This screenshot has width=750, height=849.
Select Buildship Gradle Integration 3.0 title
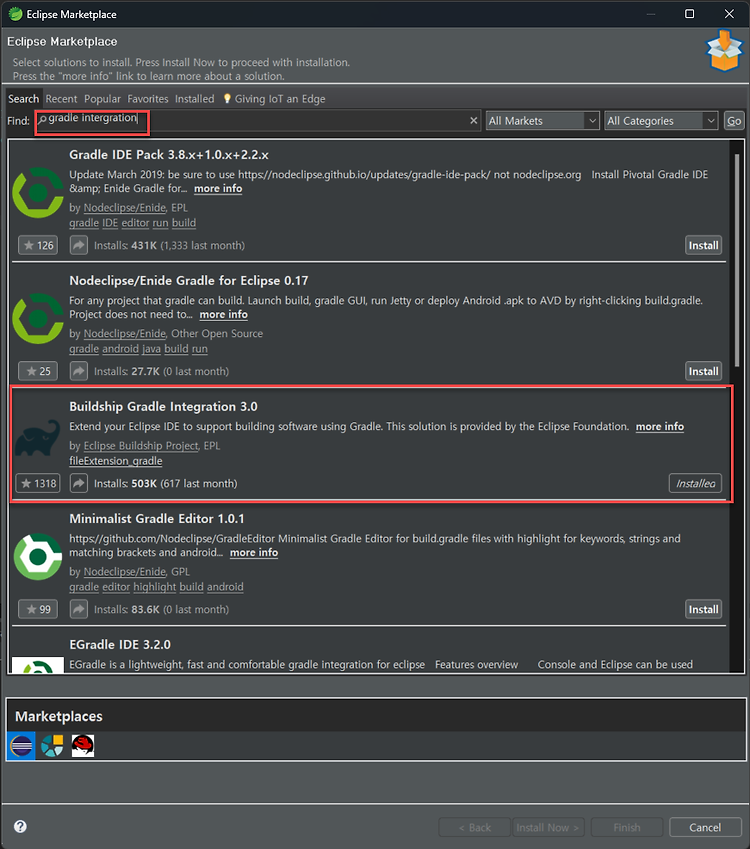click(x=164, y=407)
